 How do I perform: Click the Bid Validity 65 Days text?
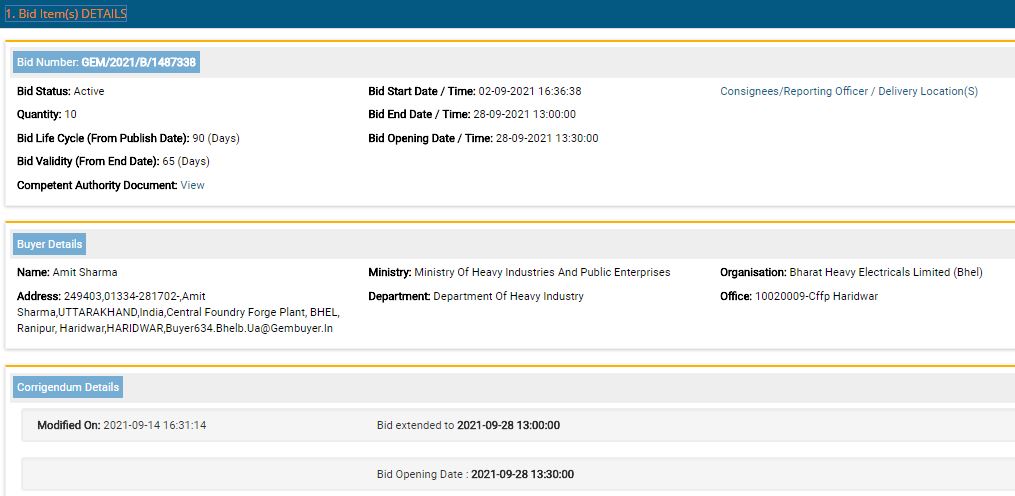(186, 161)
